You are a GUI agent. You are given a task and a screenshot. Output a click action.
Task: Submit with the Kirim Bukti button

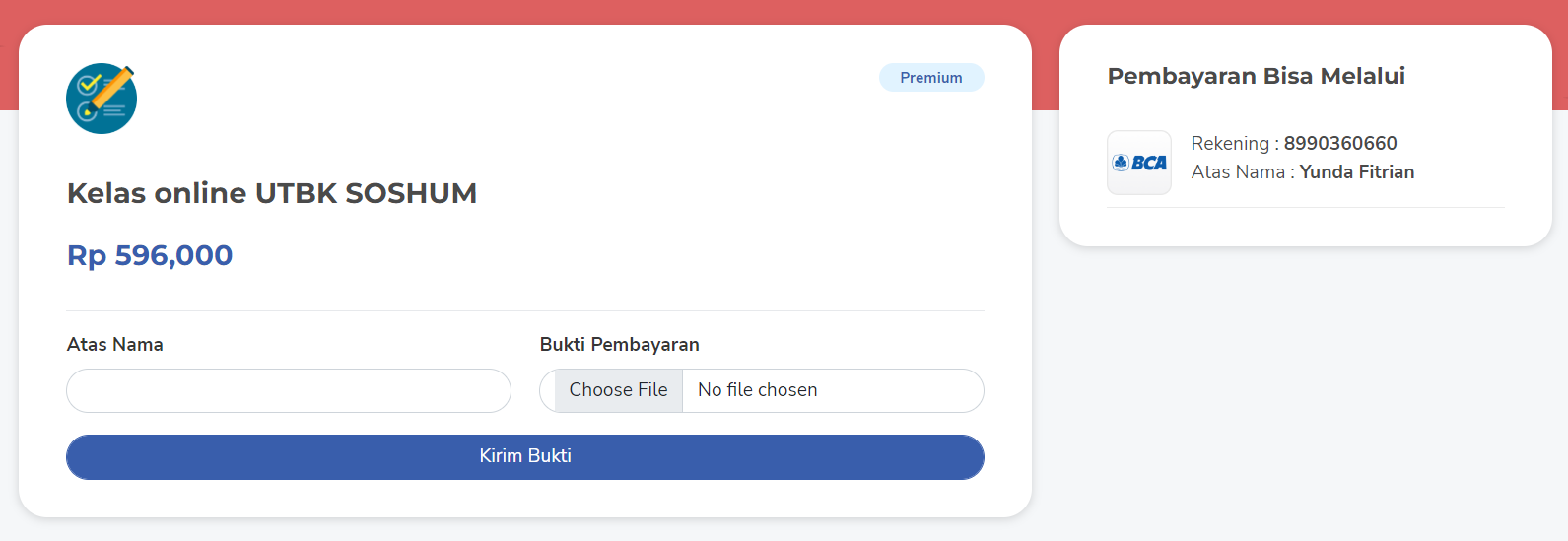(525, 457)
